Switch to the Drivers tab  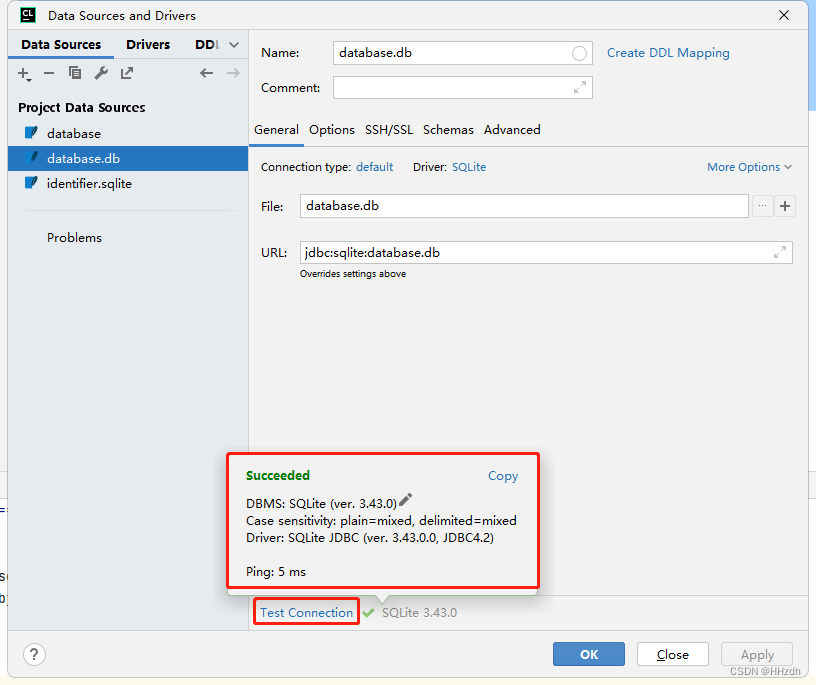click(x=148, y=44)
